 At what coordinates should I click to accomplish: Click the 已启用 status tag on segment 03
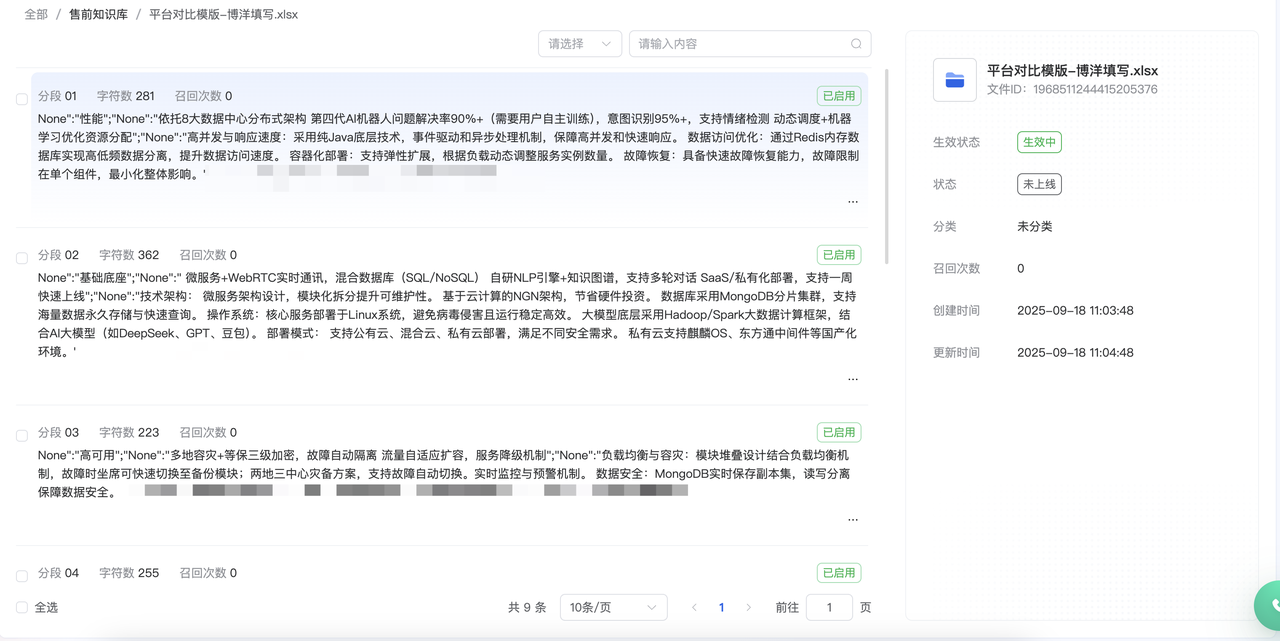[x=838, y=433]
